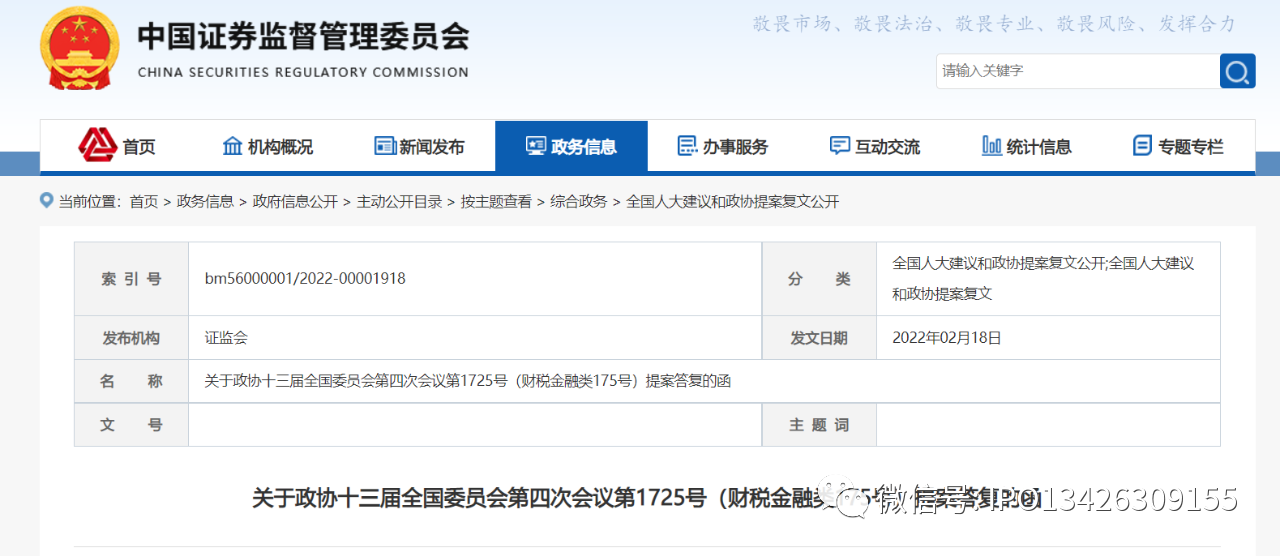Screen dimensions: 1280x556
Task: Click the 名称 row document title text
Action: pyautogui.click(x=468, y=381)
